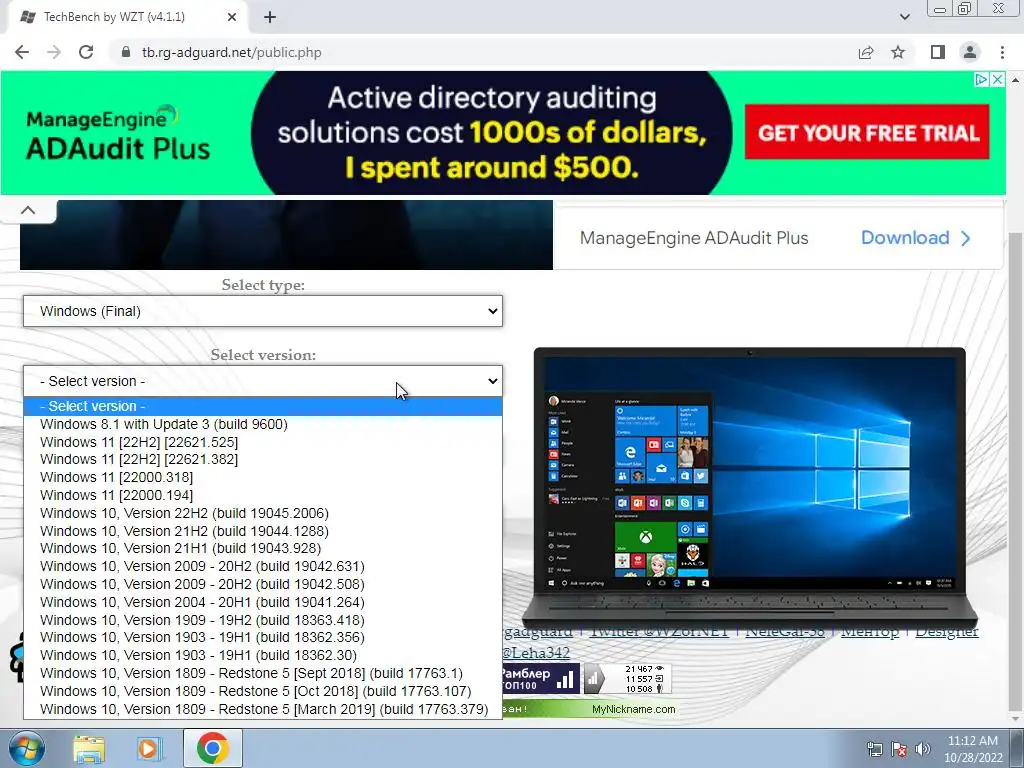Go back to the previous page
Image resolution: width=1024 pixels, height=768 pixels.
click(22, 52)
